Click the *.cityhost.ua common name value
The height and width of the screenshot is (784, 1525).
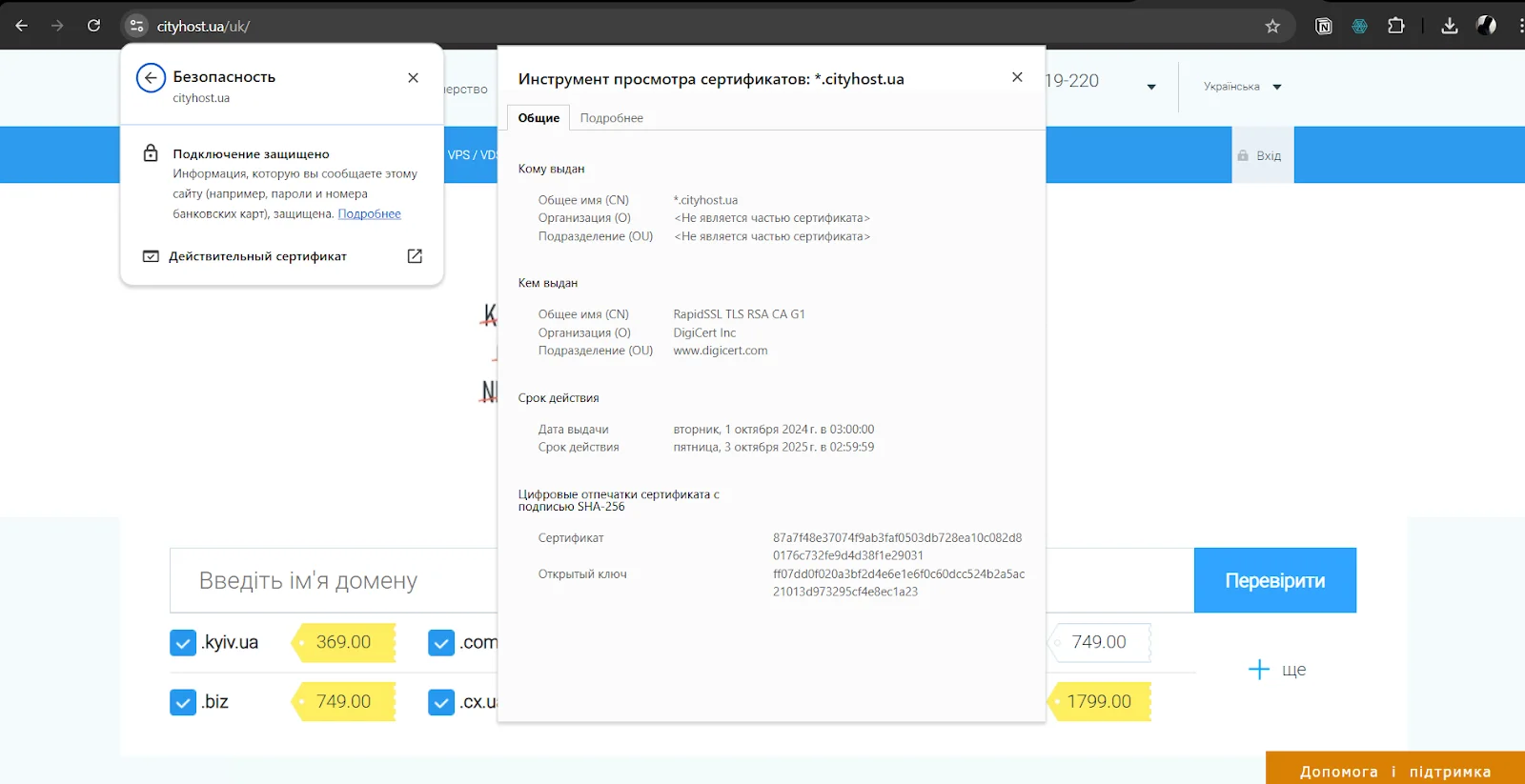[x=706, y=200]
